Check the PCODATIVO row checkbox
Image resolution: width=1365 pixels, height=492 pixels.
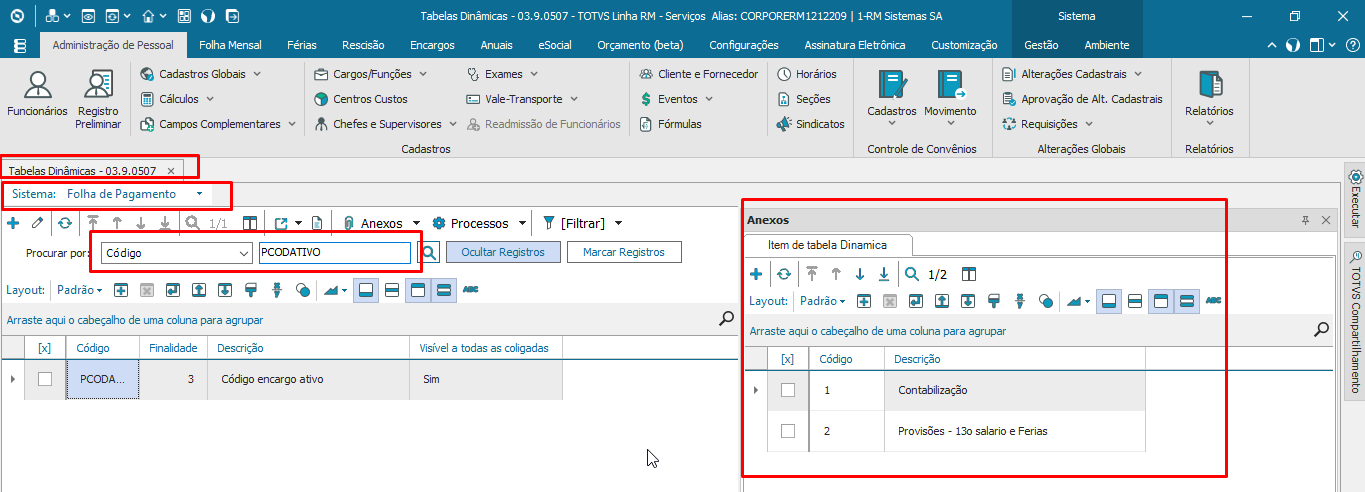tap(45, 379)
